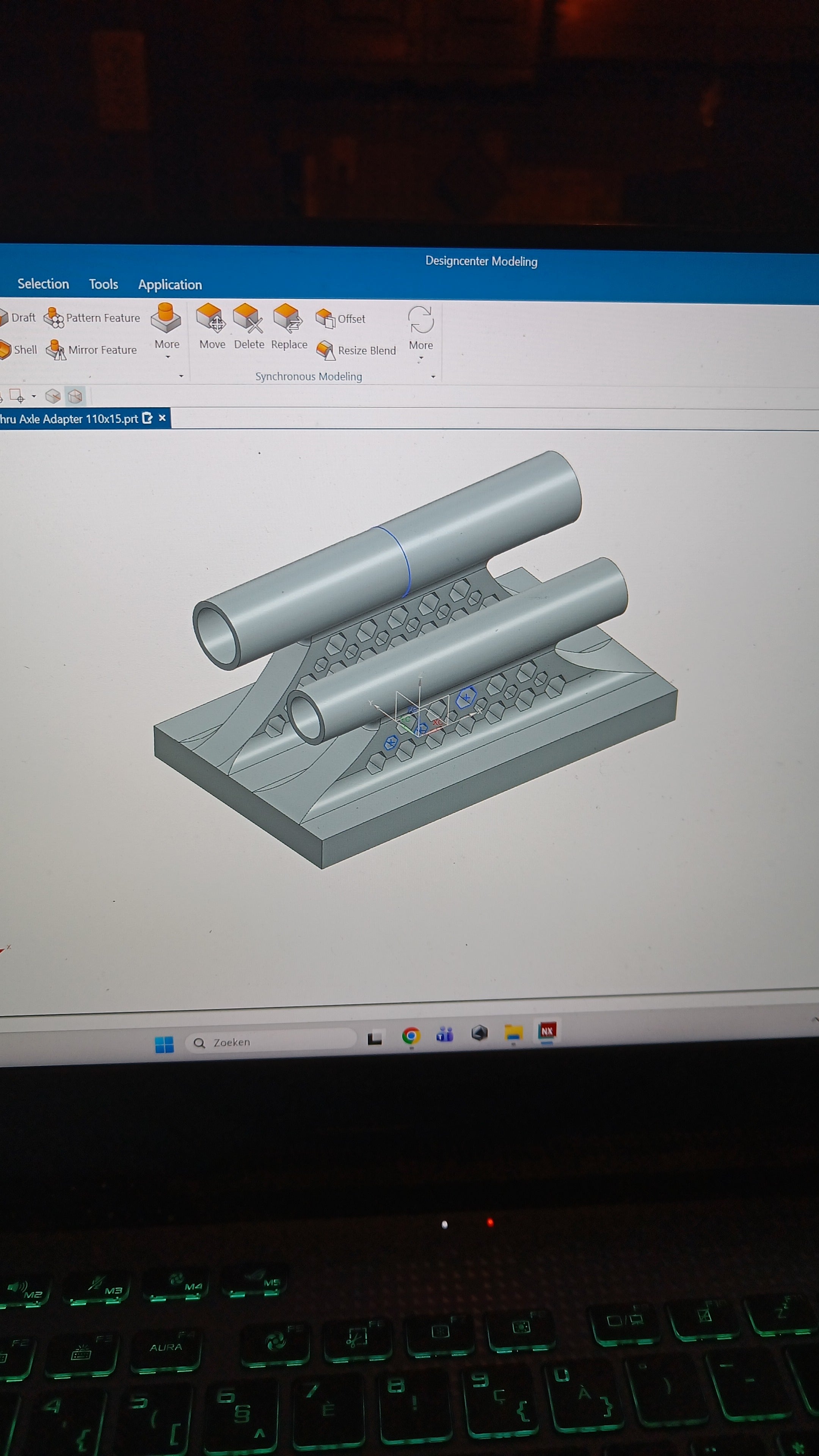This screenshot has width=819, height=1456.
Task: Toggle the solid body selection cube icon
Action: [x=53, y=396]
